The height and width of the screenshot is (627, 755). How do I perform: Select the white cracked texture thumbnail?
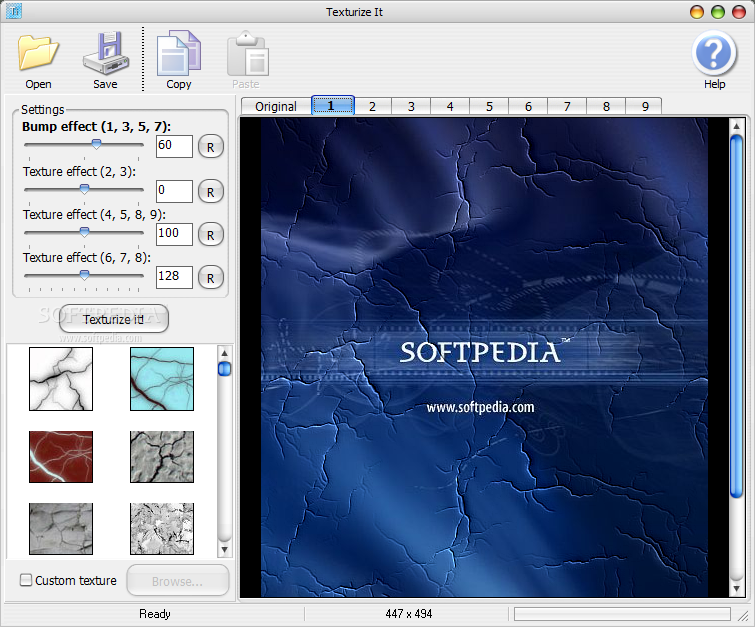pos(61,379)
